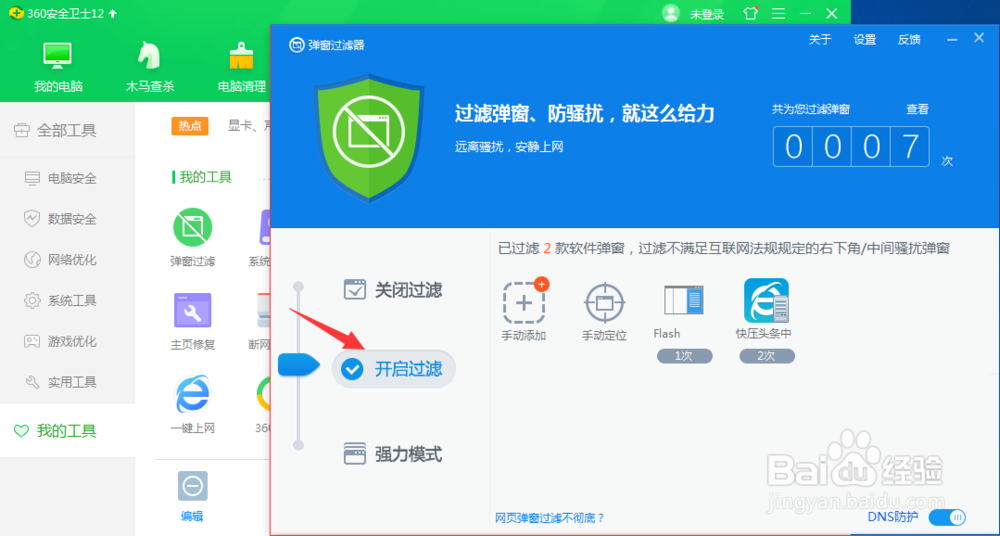Click the 弹窗过滤器 title icon

pos(297,45)
